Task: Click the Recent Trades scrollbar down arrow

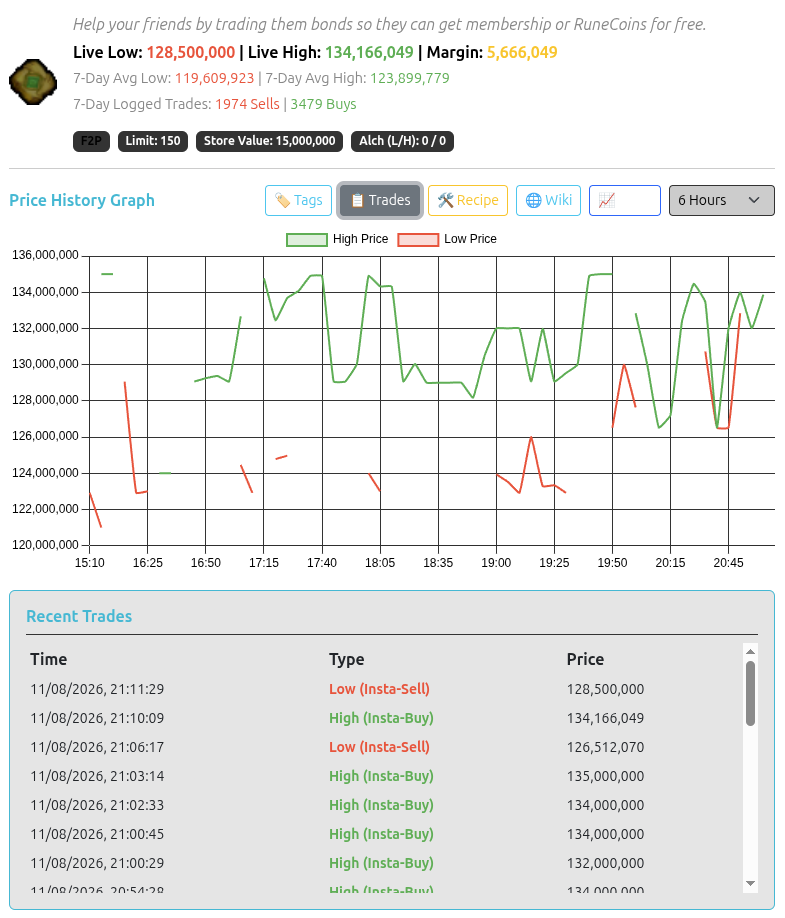Action: tap(750, 883)
